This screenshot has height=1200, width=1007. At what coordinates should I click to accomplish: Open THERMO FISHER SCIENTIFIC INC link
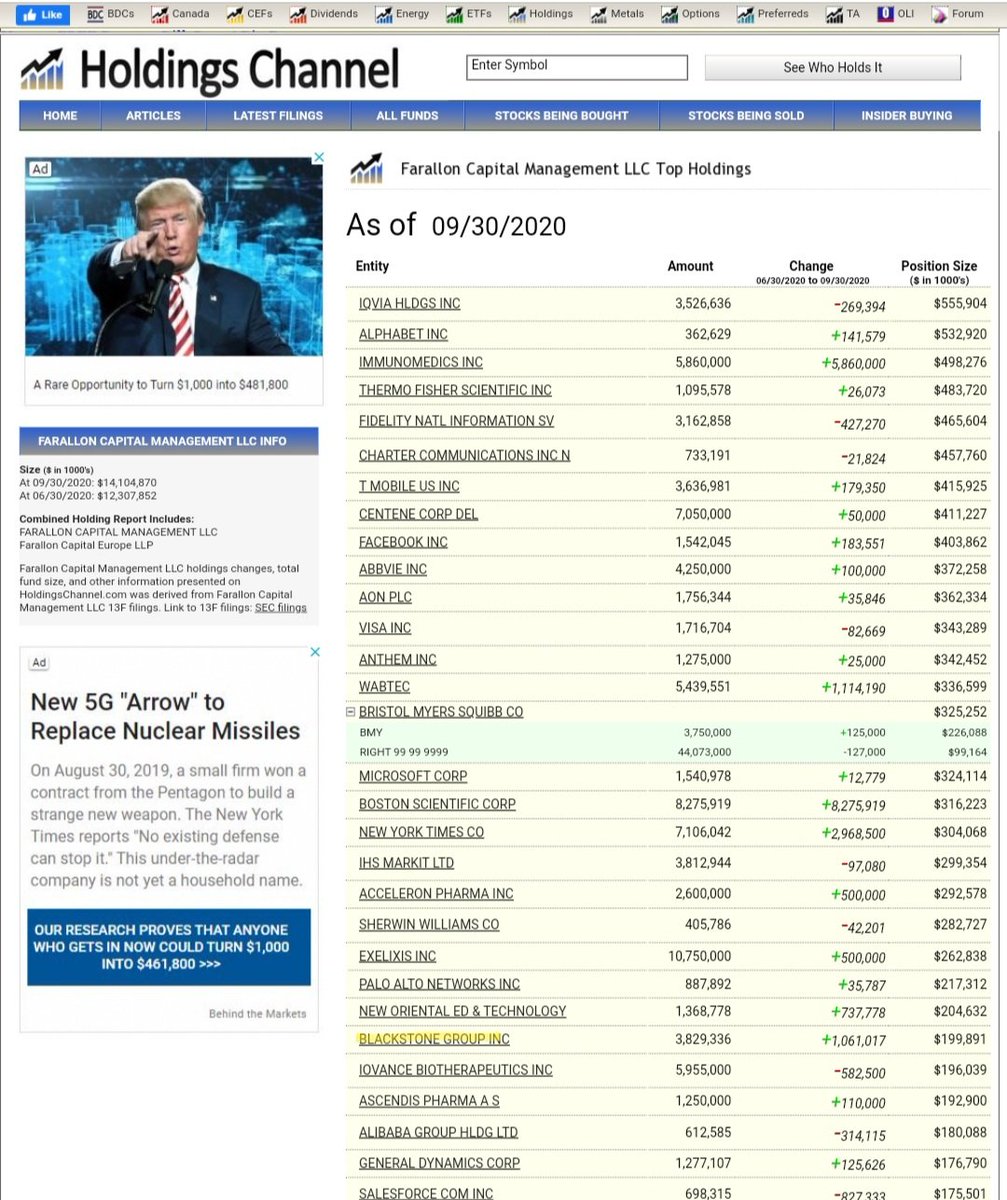(455, 390)
